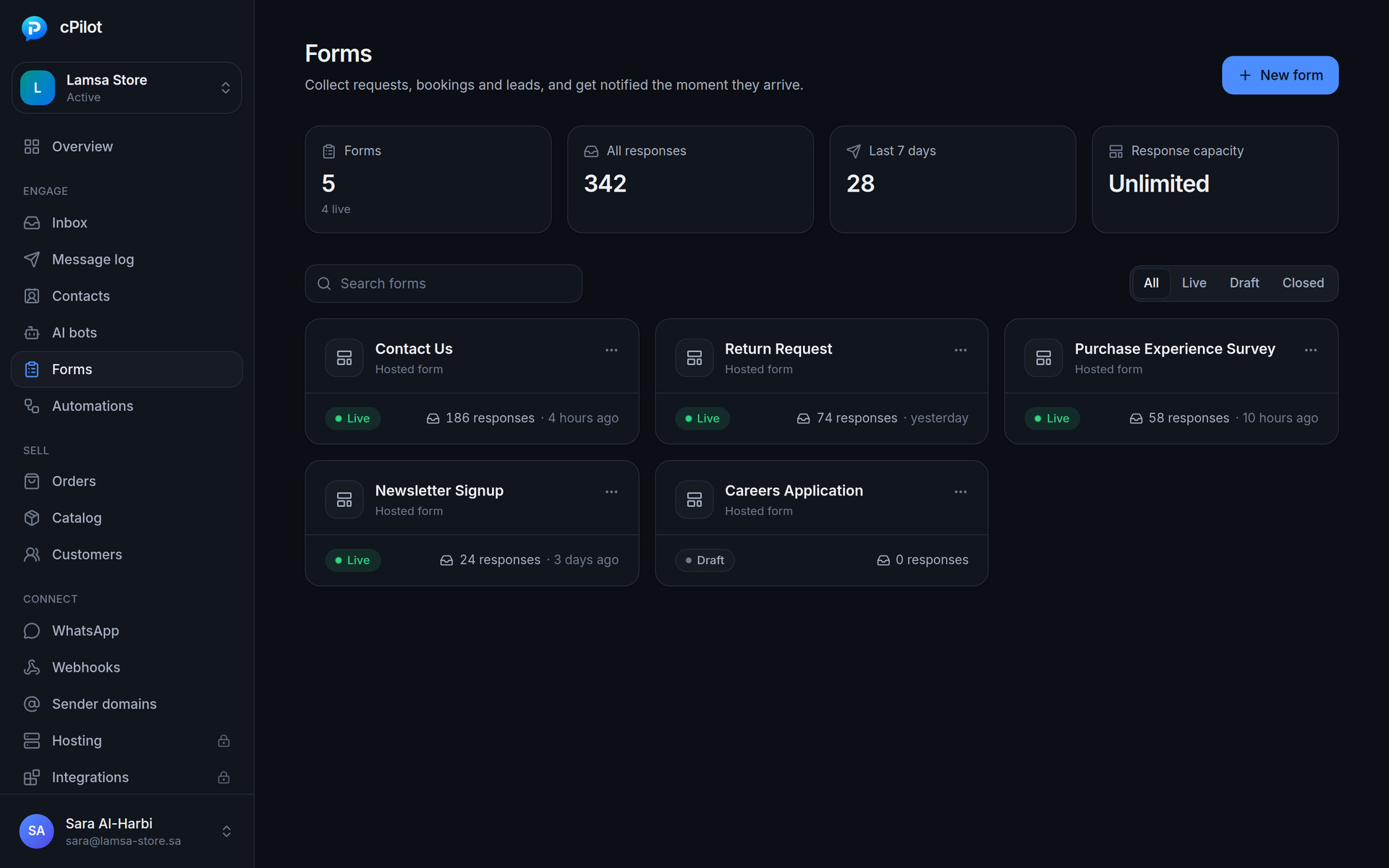Open the Webhooks icon
The width and height of the screenshot is (1389, 868).
[x=32, y=668]
